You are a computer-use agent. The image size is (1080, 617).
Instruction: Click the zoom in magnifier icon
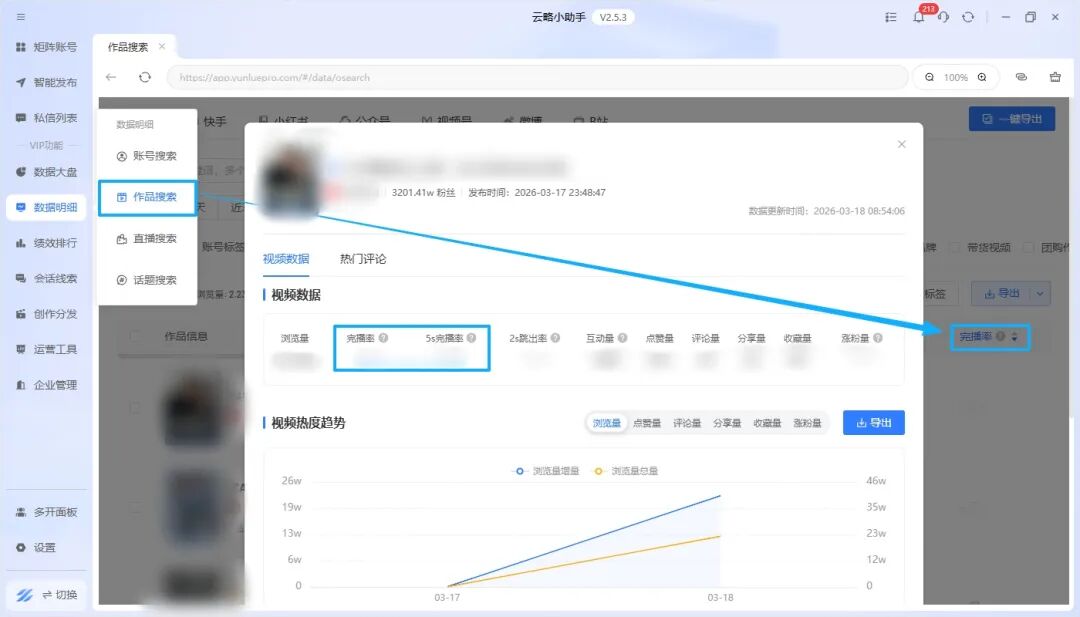(x=982, y=77)
